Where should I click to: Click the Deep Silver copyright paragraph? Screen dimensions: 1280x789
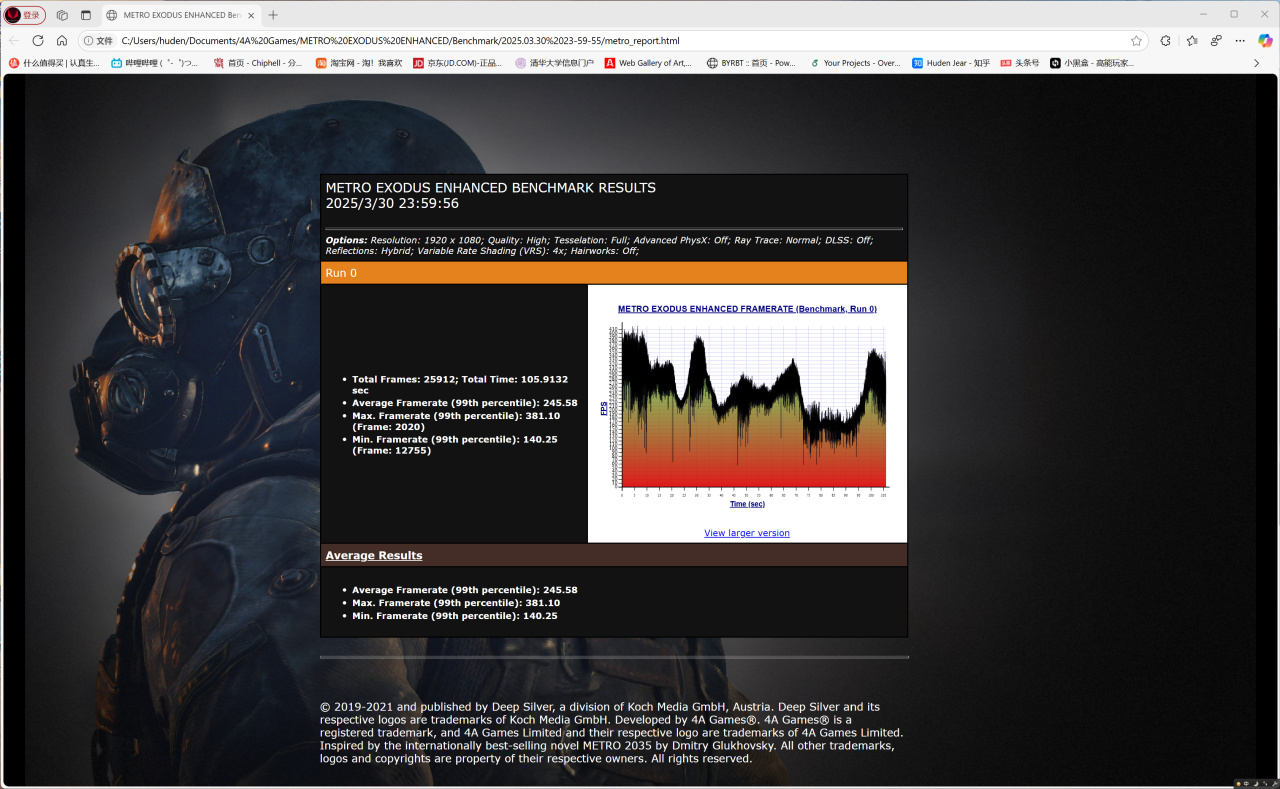pyautogui.click(x=612, y=732)
